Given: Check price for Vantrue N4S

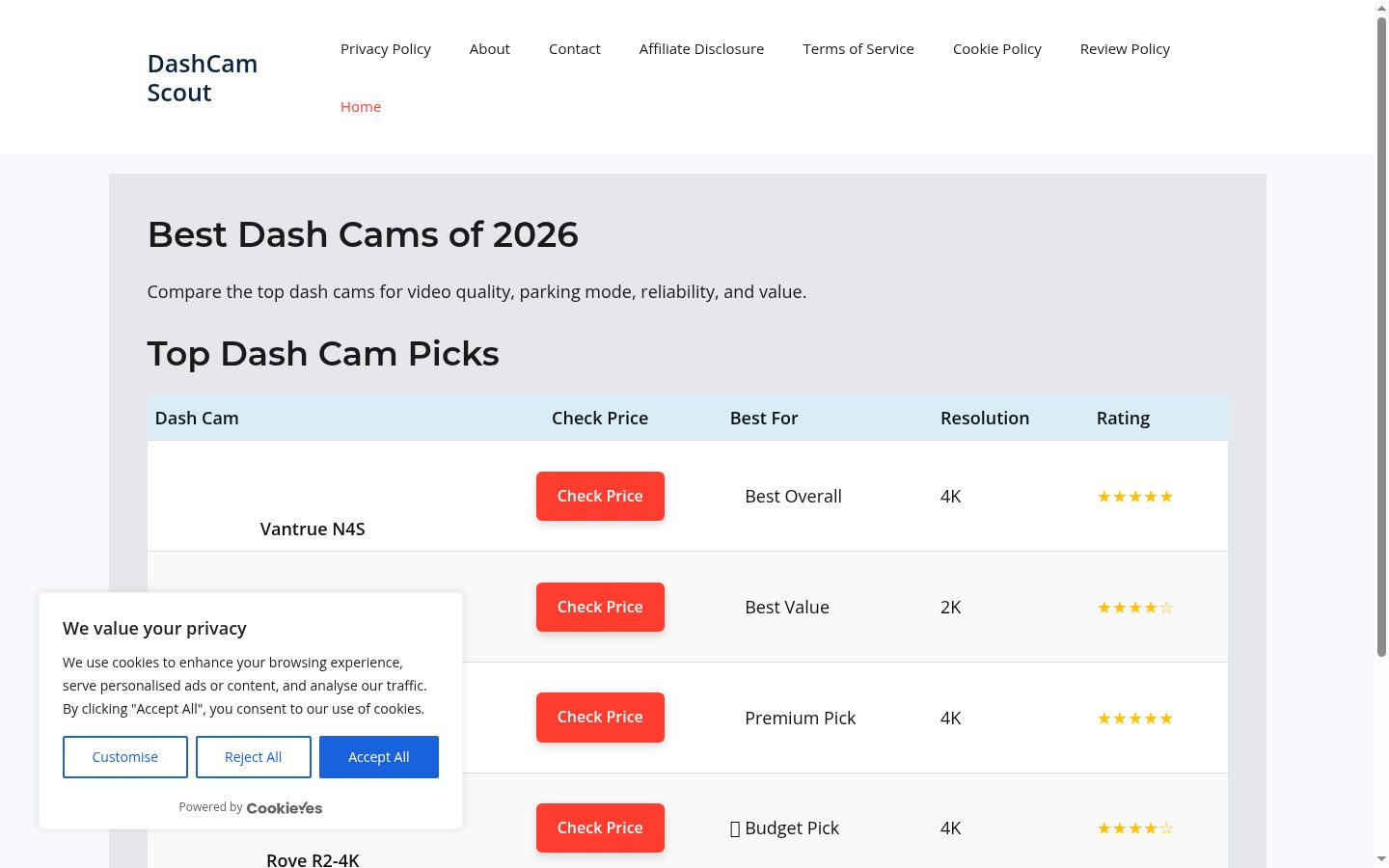Looking at the screenshot, I should point(600,496).
